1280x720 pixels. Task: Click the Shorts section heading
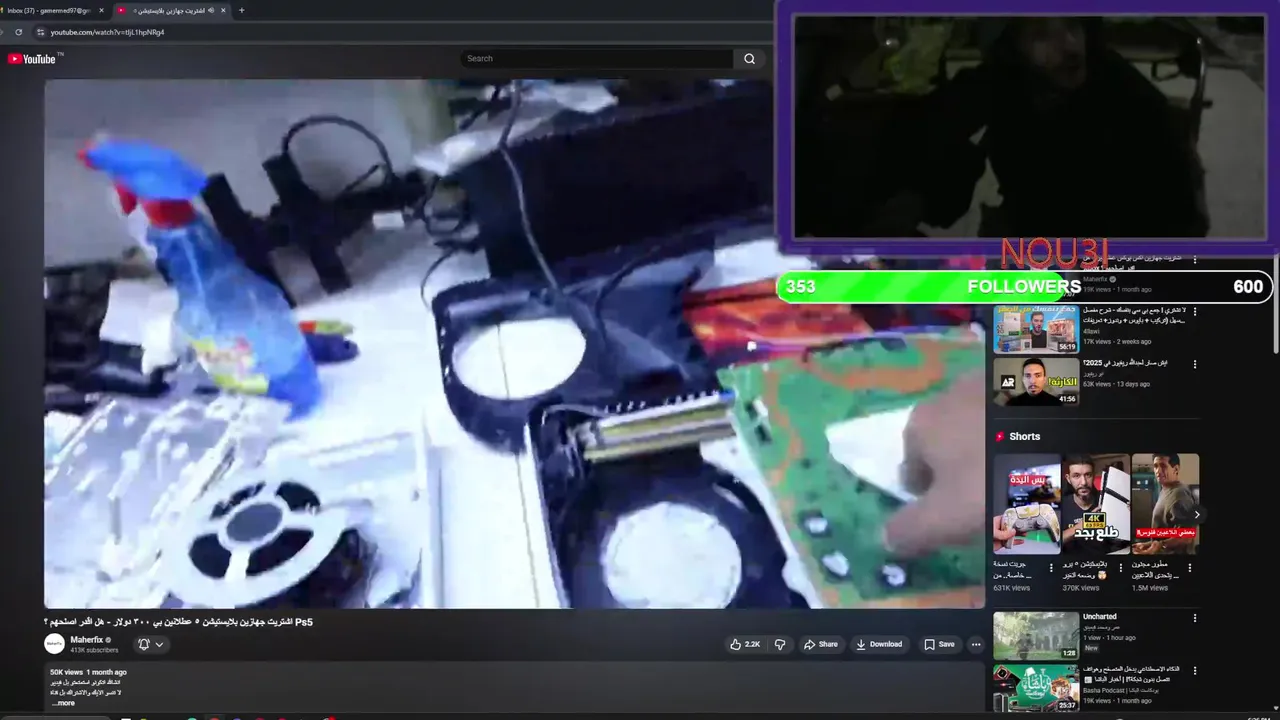click(x=1024, y=436)
